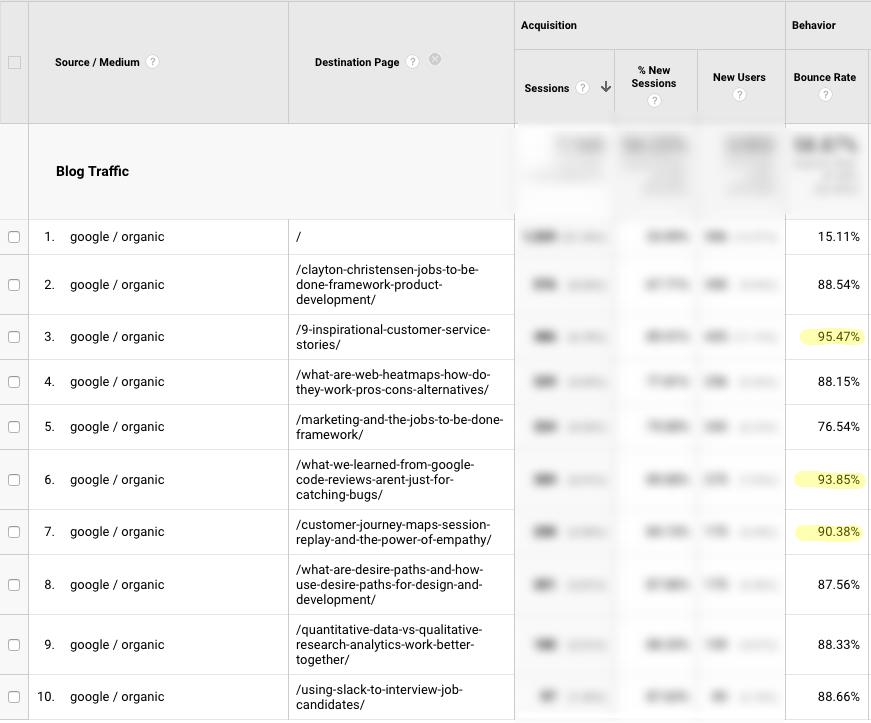Check the box for row 3
The image size is (871, 723).
(x=14, y=337)
